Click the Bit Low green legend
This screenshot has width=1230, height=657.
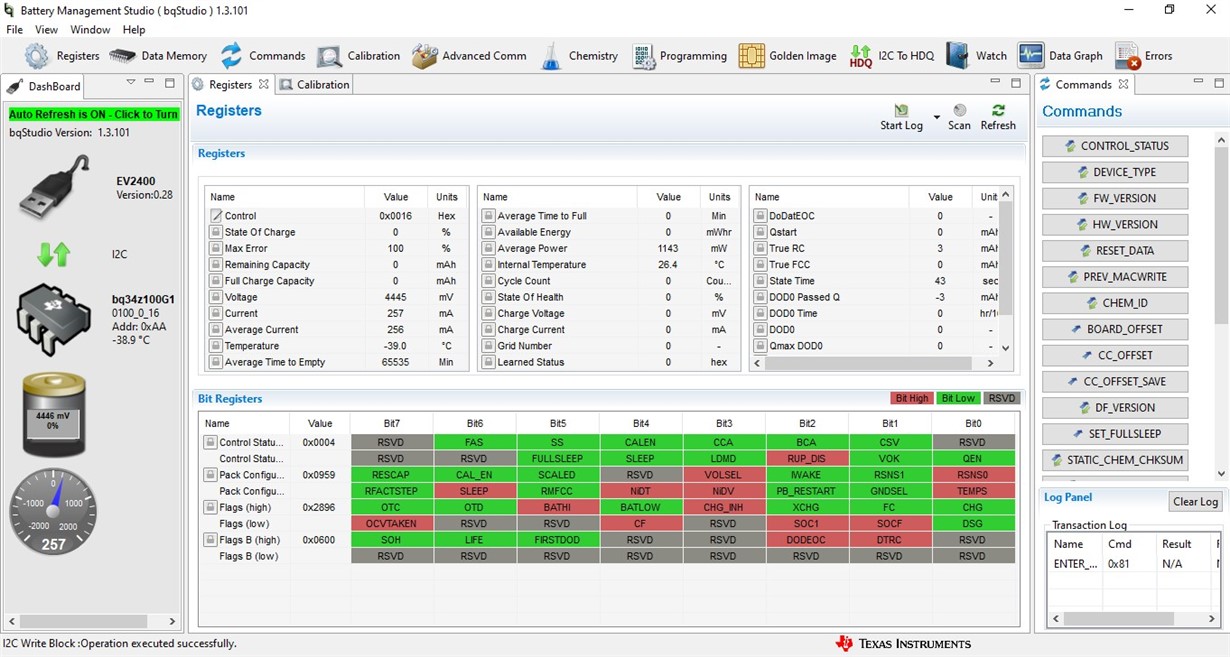pos(958,398)
